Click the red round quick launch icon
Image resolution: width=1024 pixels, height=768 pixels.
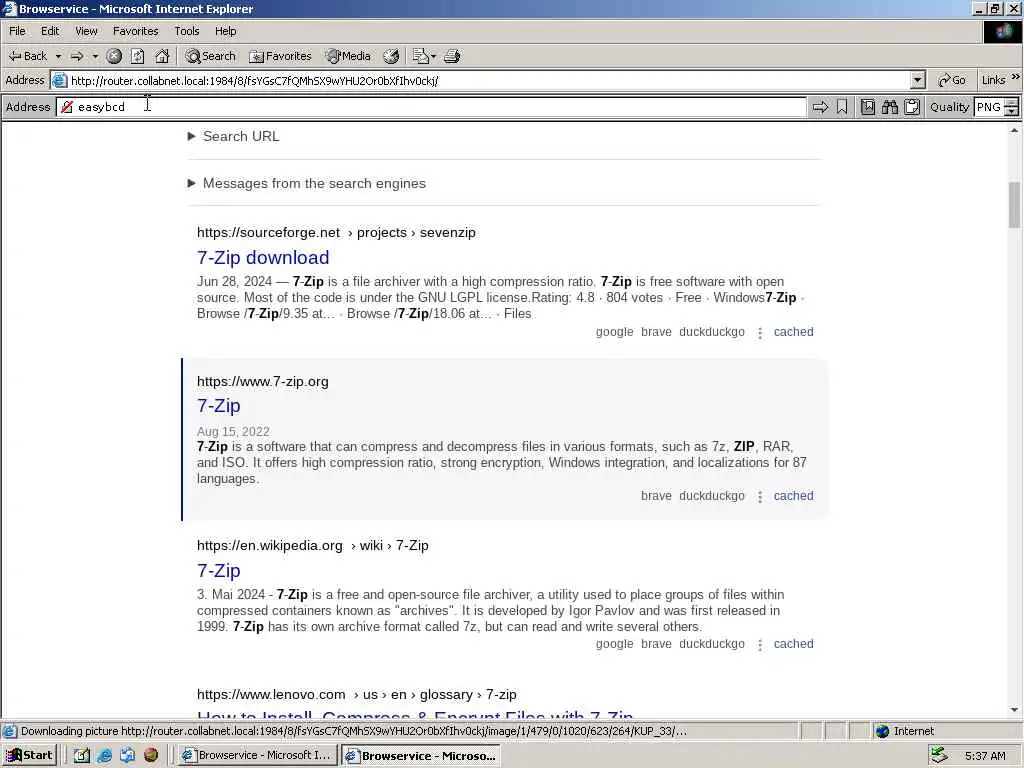tap(151, 755)
